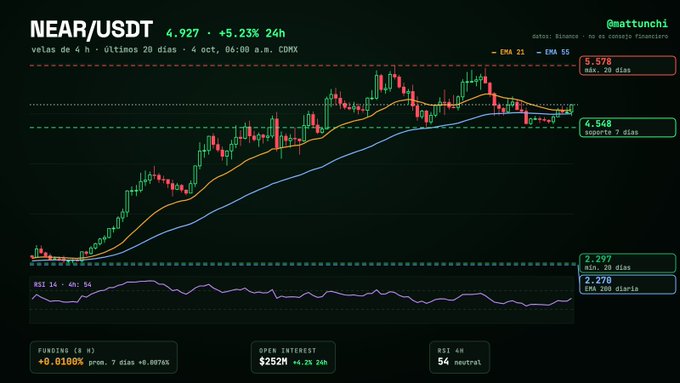
Task: Select the EMA 55 legend entry
Action: (553, 52)
